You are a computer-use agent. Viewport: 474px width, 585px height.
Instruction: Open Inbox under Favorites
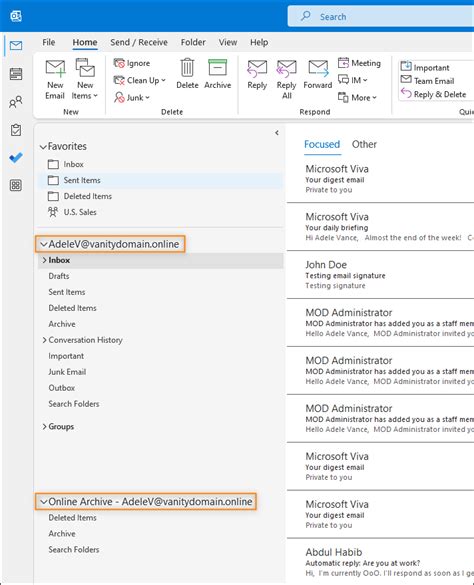(x=160, y=164)
